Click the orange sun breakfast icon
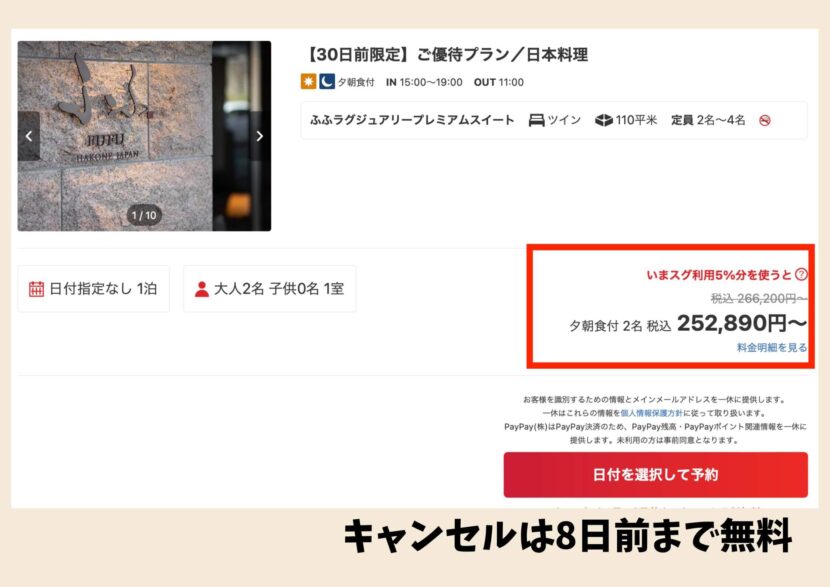 click(309, 82)
